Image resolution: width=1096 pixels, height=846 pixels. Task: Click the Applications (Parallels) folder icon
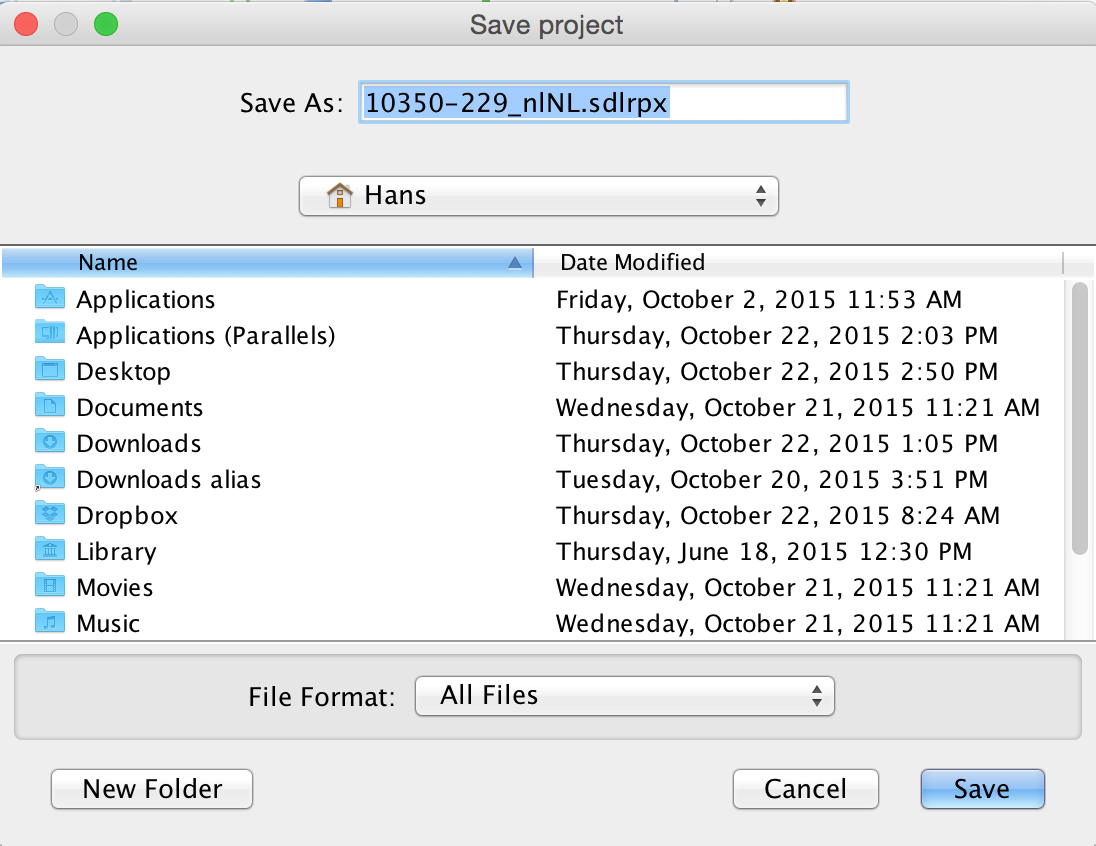tap(49, 334)
